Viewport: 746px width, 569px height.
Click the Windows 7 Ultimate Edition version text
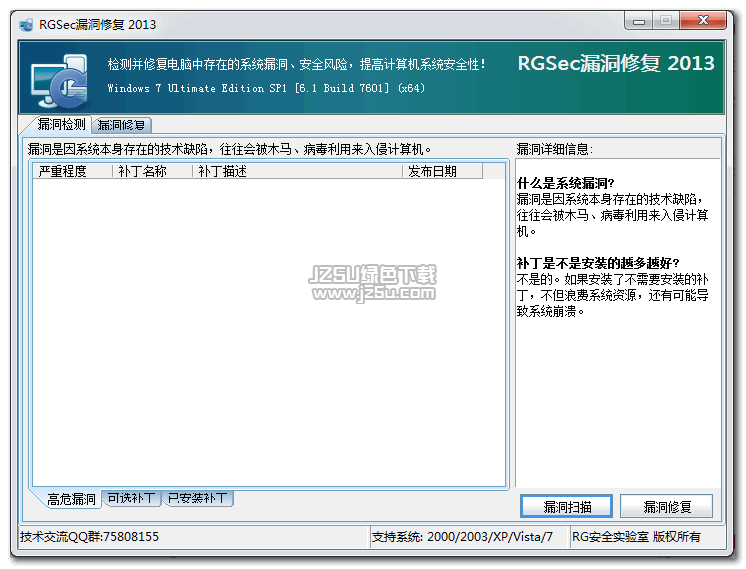pyautogui.click(x=266, y=88)
